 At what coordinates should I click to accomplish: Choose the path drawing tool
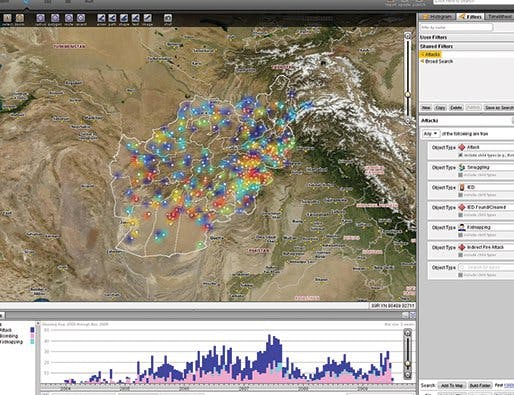[113, 18]
